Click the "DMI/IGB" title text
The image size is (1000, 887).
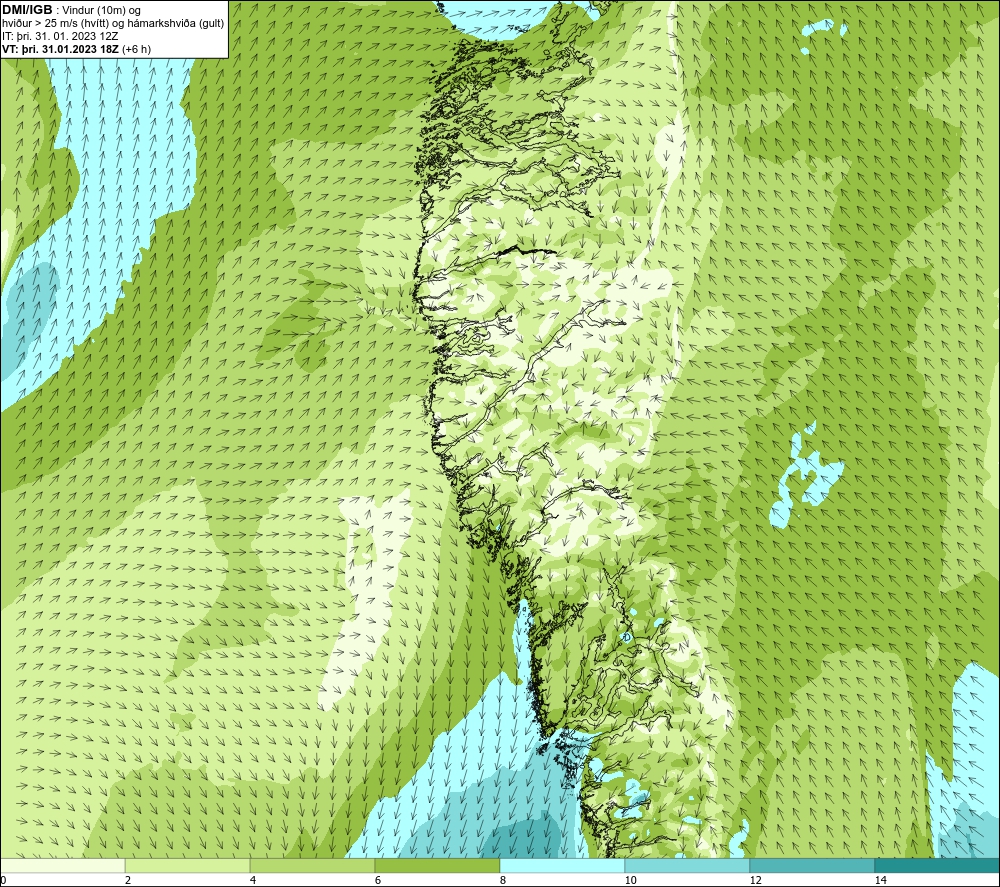[x=27, y=10]
